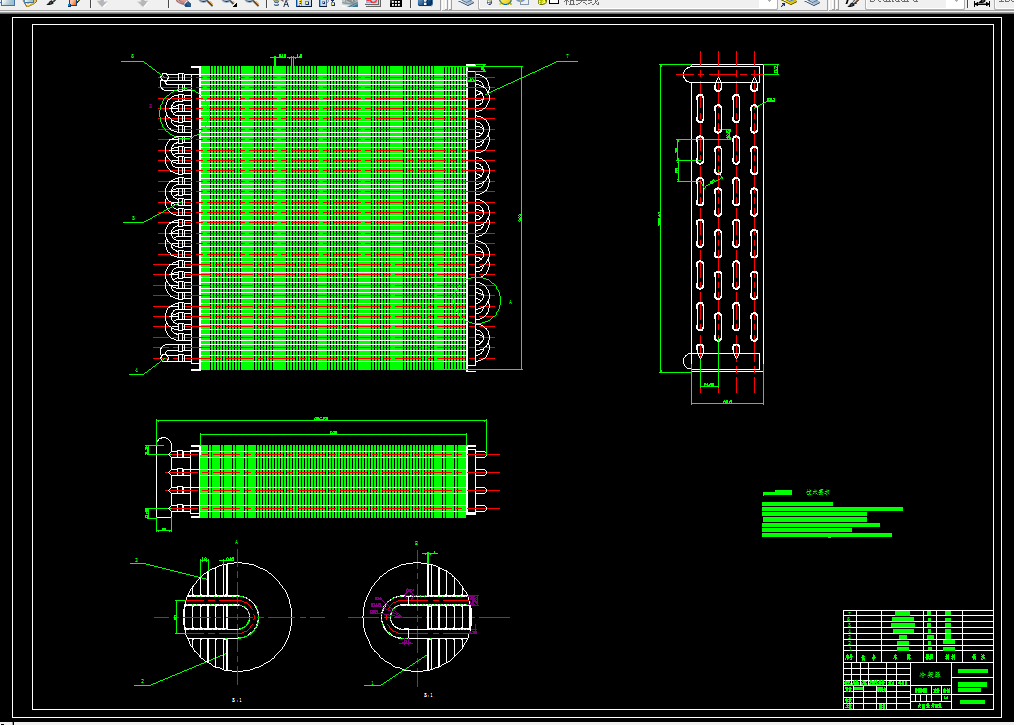The height and width of the screenshot is (725, 1014).
Task: Choose the Zoom Previous magnifier tool
Action: (x=252, y=2)
